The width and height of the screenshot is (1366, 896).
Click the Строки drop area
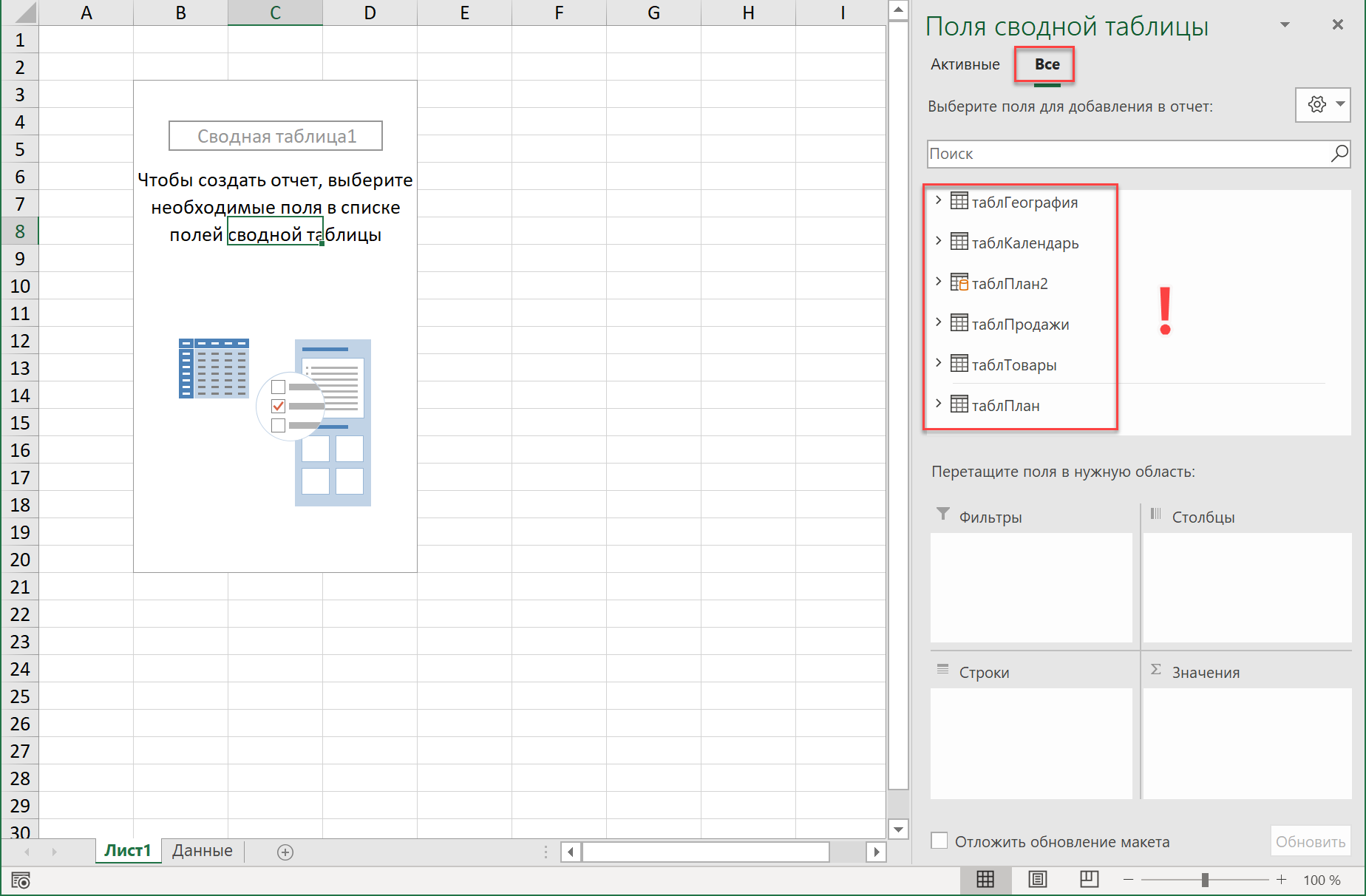point(1031,744)
